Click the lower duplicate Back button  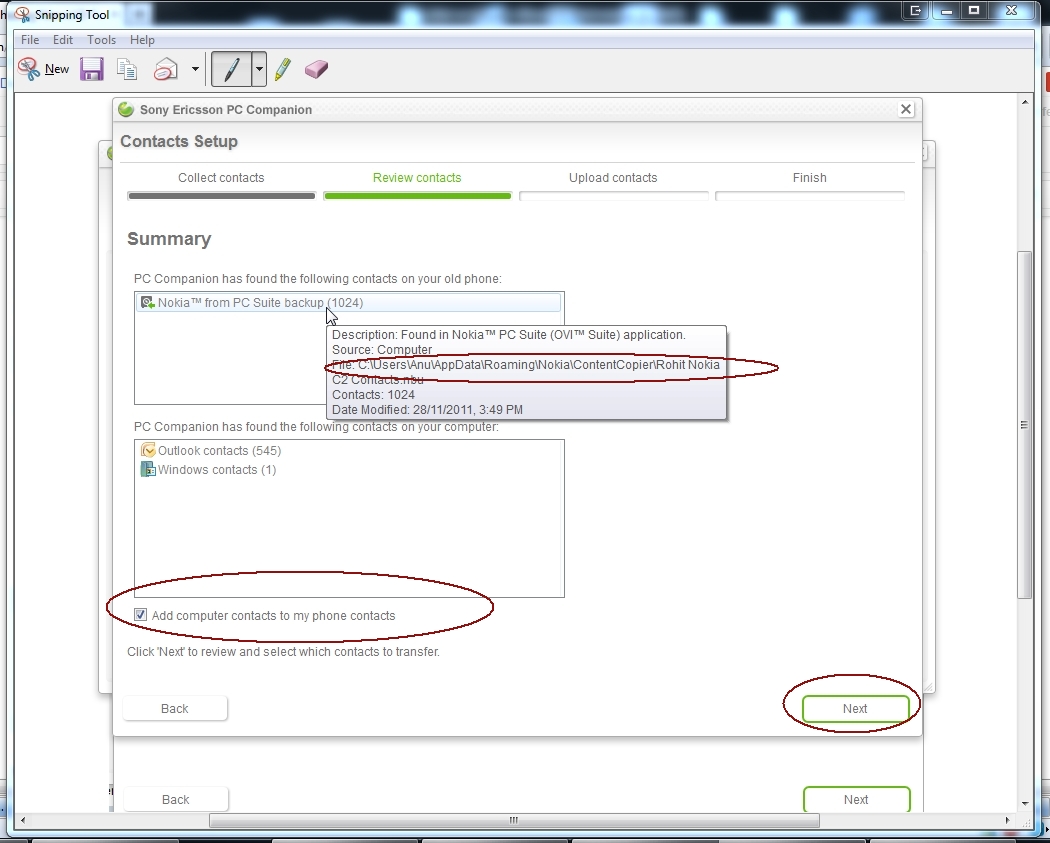click(175, 799)
